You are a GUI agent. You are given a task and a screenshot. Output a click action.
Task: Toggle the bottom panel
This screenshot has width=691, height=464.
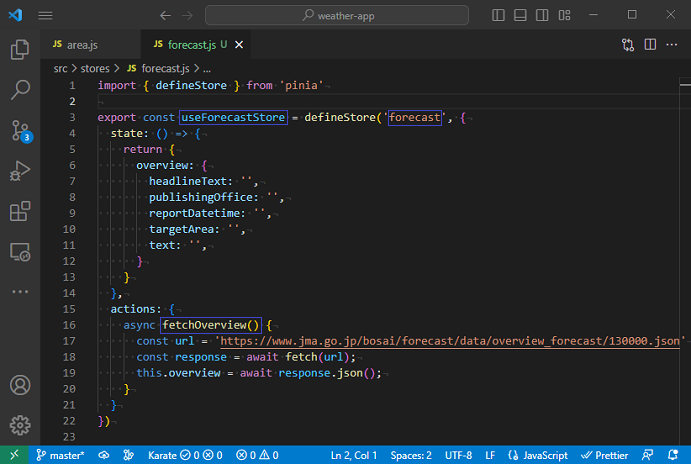(520, 15)
